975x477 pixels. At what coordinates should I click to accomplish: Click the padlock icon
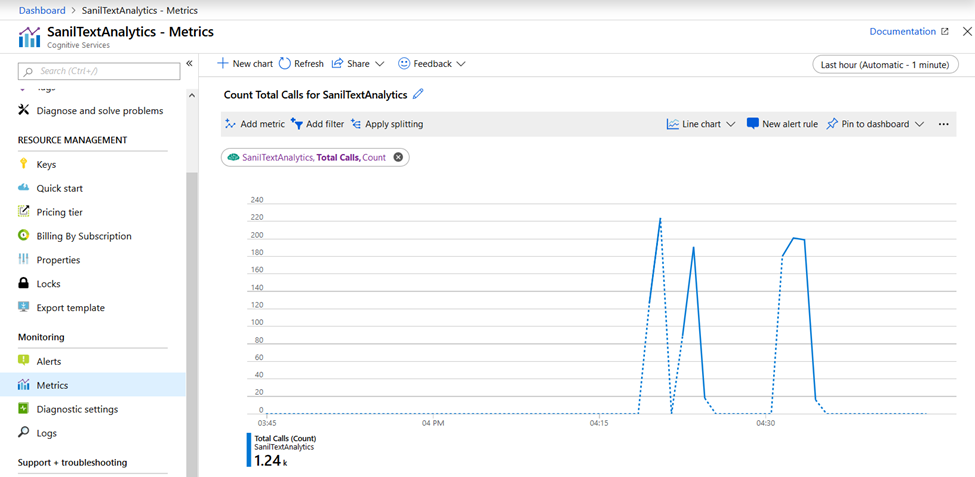pyautogui.click(x=24, y=284)
